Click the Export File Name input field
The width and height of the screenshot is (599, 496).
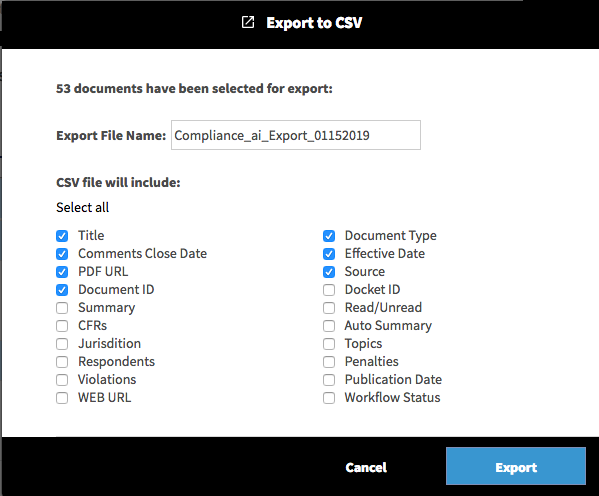[x=296, y=135]
